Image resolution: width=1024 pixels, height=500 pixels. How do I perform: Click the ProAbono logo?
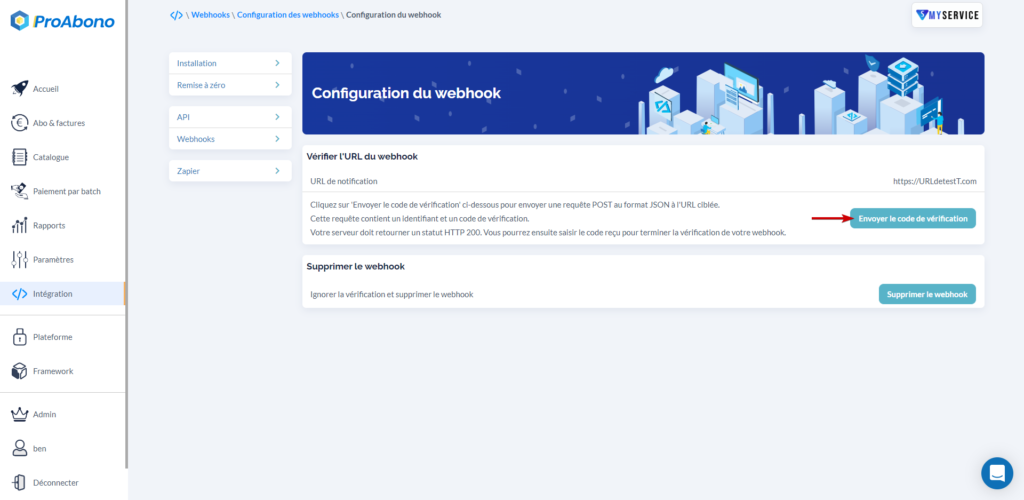[63, 21]
